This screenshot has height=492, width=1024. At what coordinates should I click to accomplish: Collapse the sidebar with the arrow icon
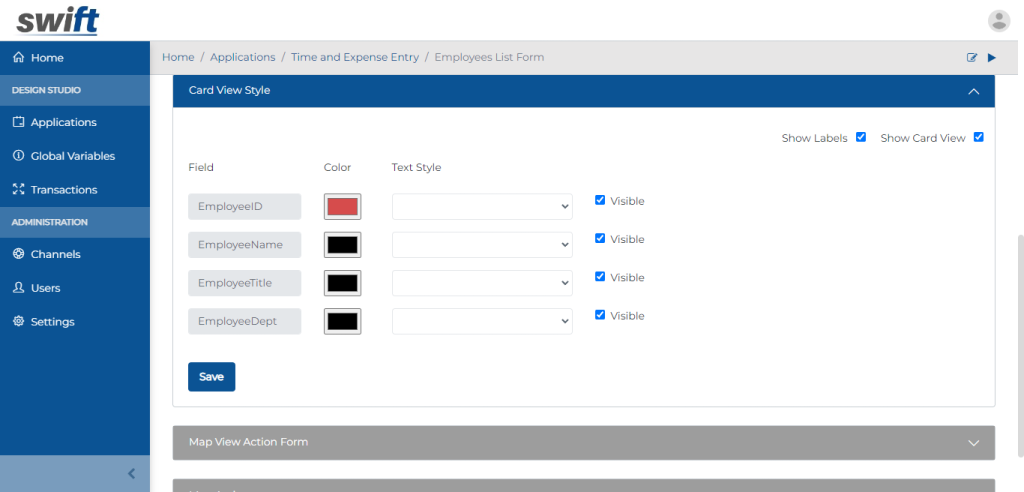(x=131, y=474)
